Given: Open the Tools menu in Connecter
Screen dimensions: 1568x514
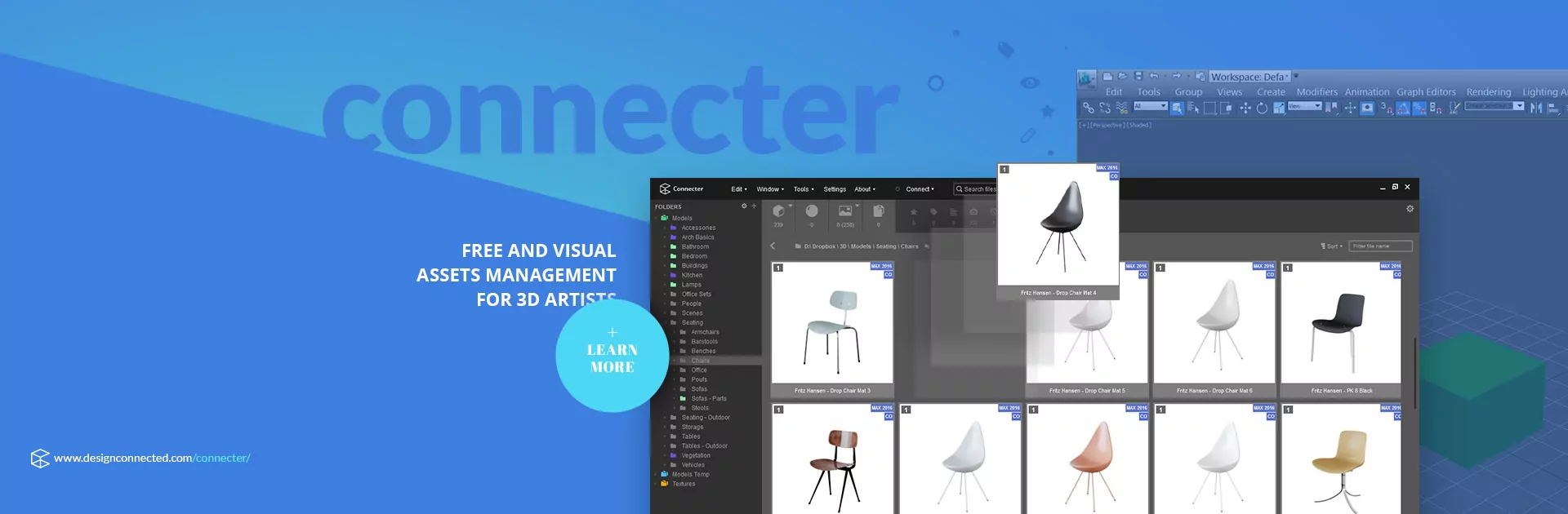Looking at the screenshot, I should [804, 189].
